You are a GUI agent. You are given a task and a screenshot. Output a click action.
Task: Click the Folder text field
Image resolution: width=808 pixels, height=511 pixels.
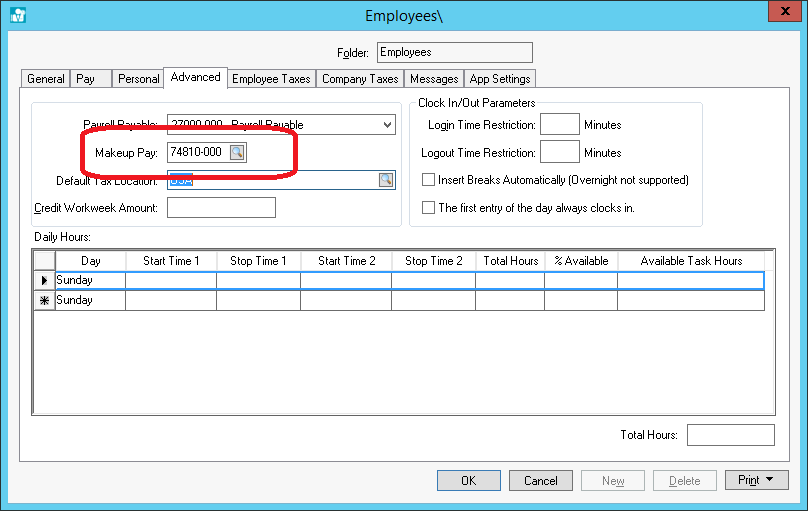[454, 52]
